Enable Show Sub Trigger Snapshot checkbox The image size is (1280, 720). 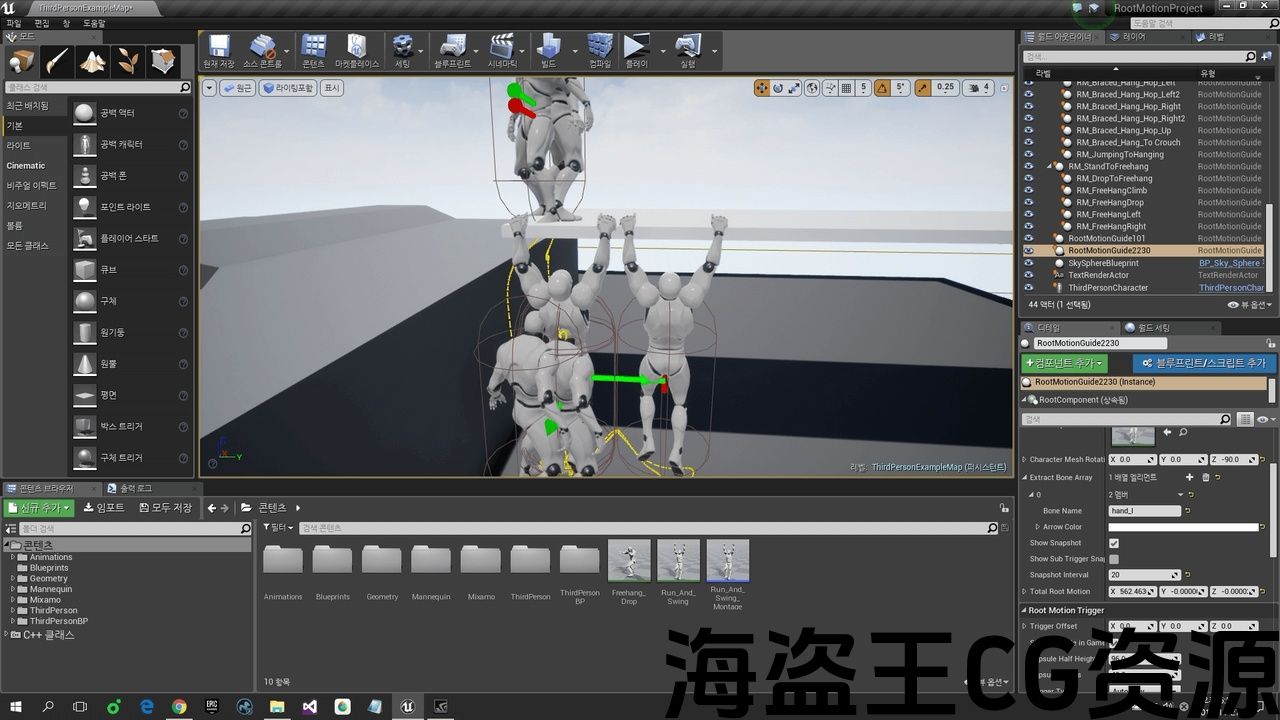1114,559
